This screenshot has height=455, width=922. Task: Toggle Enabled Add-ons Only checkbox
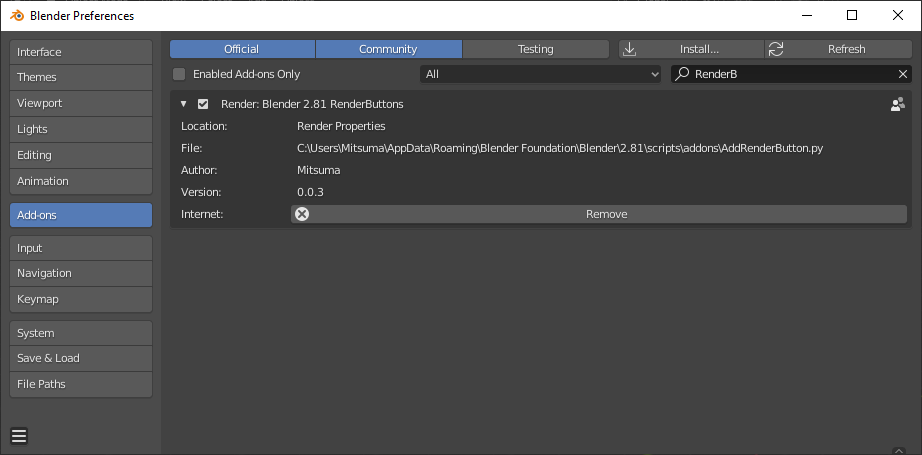coord(179,74)
